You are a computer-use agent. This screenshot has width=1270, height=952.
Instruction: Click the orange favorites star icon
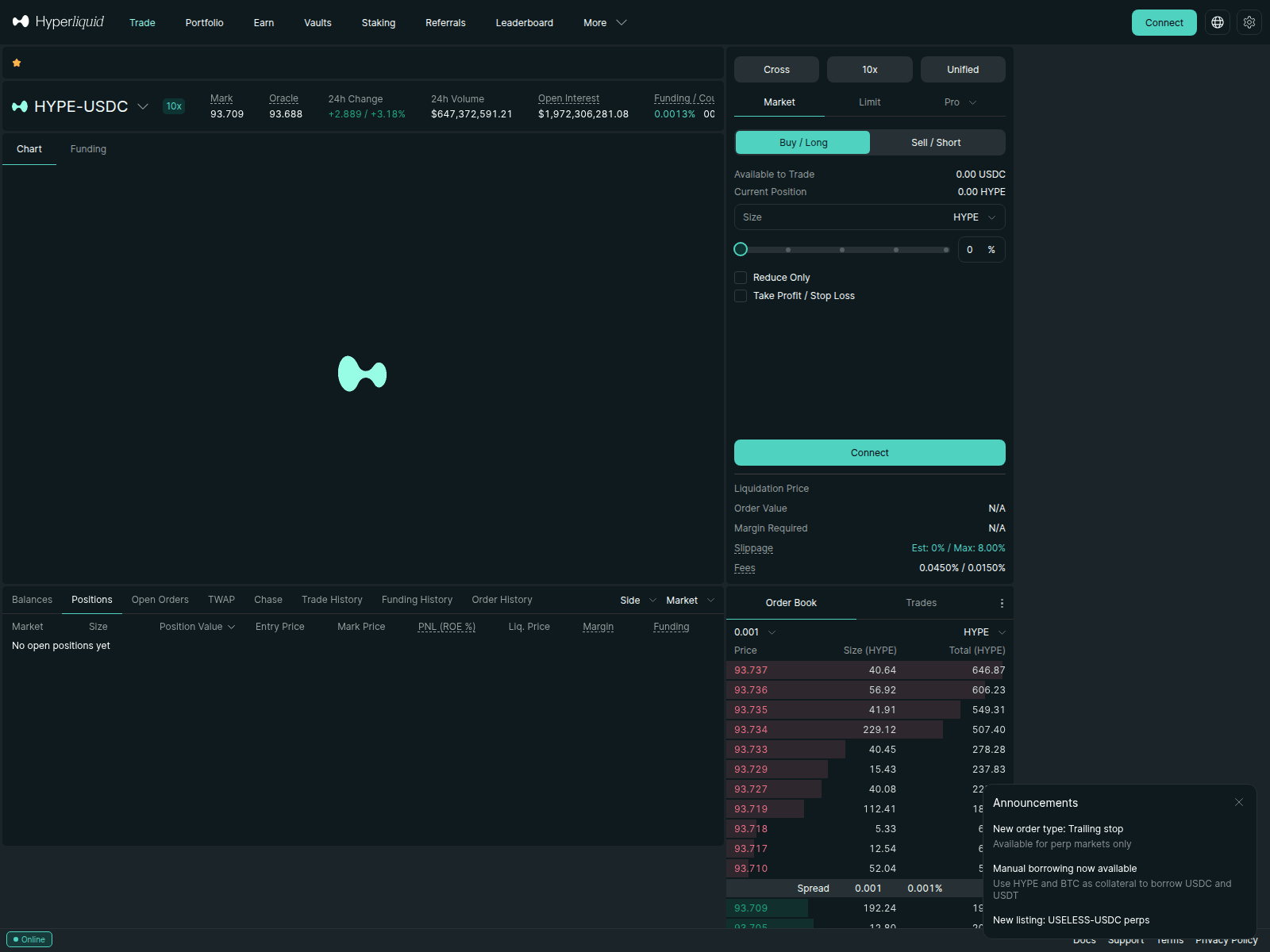tap(17, 63)
